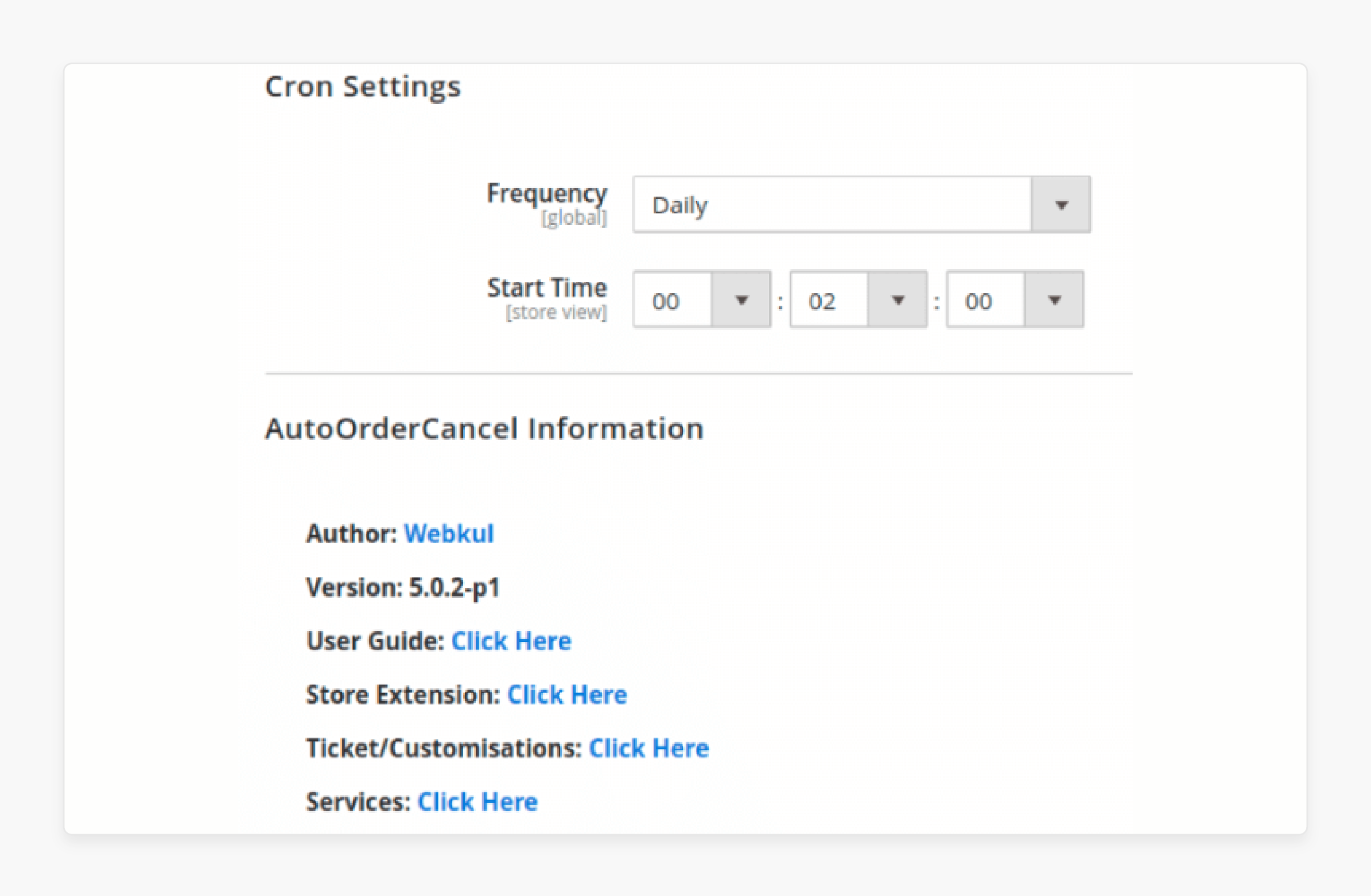This screenshot has width=1371, height=896.
Task: Click the AutoOrderCancel Information heading
Action: pyautogui.click(x=484, y=428)
